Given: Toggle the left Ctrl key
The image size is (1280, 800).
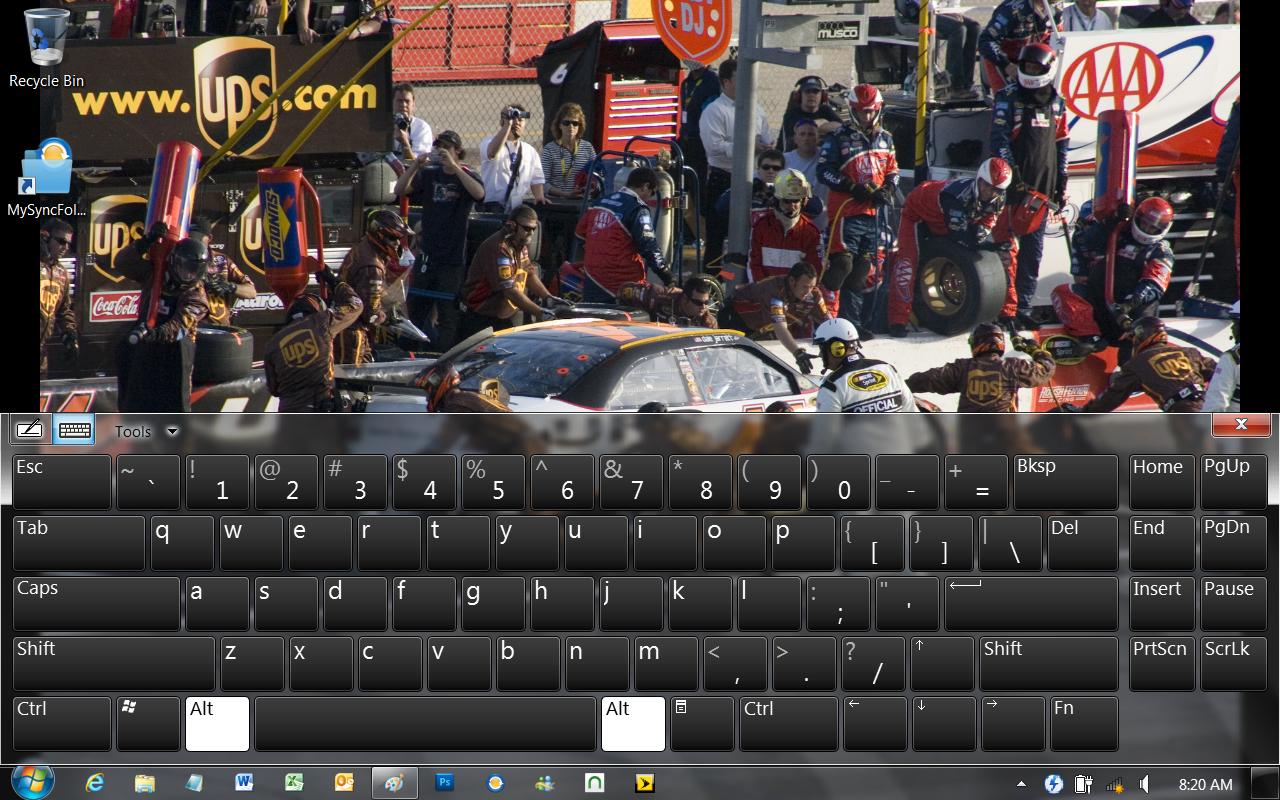Looking at the screenshot, I should coord(62,724).
